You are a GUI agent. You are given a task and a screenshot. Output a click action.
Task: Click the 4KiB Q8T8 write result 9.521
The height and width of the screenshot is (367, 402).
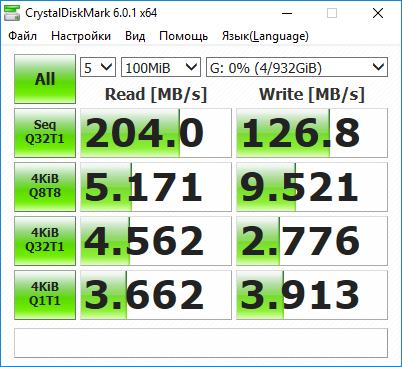pos(312,187)
